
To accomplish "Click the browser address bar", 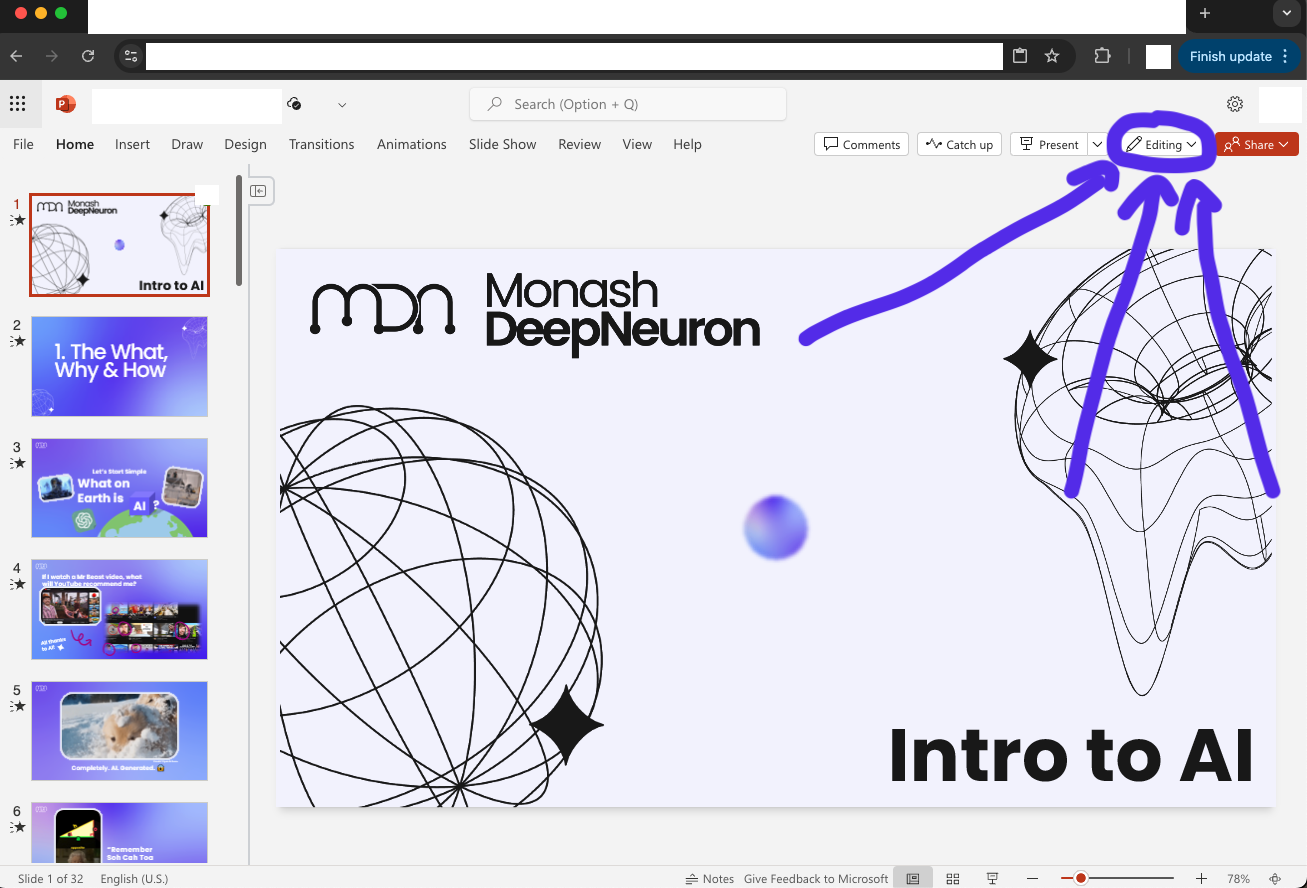I will [x=574, y=56].
